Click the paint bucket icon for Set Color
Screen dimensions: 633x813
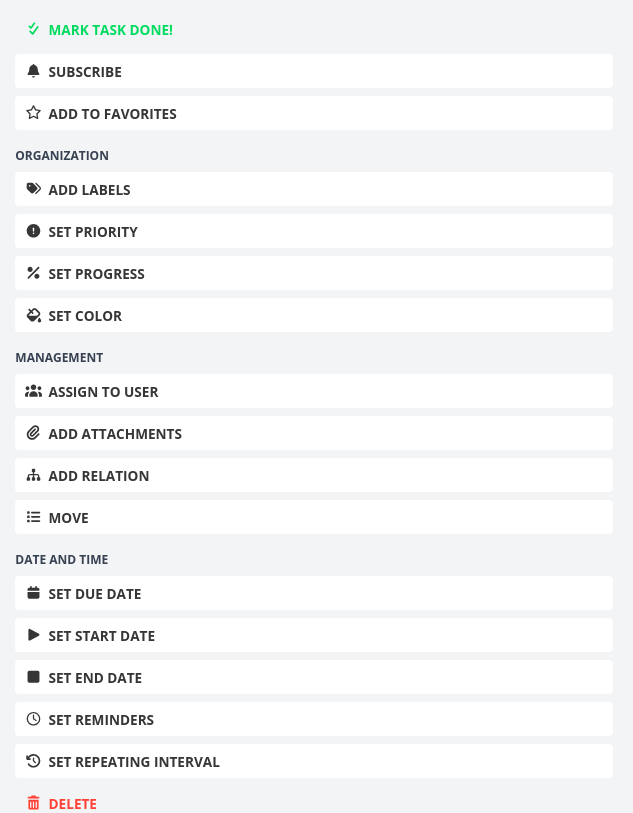tap(33, 316)
